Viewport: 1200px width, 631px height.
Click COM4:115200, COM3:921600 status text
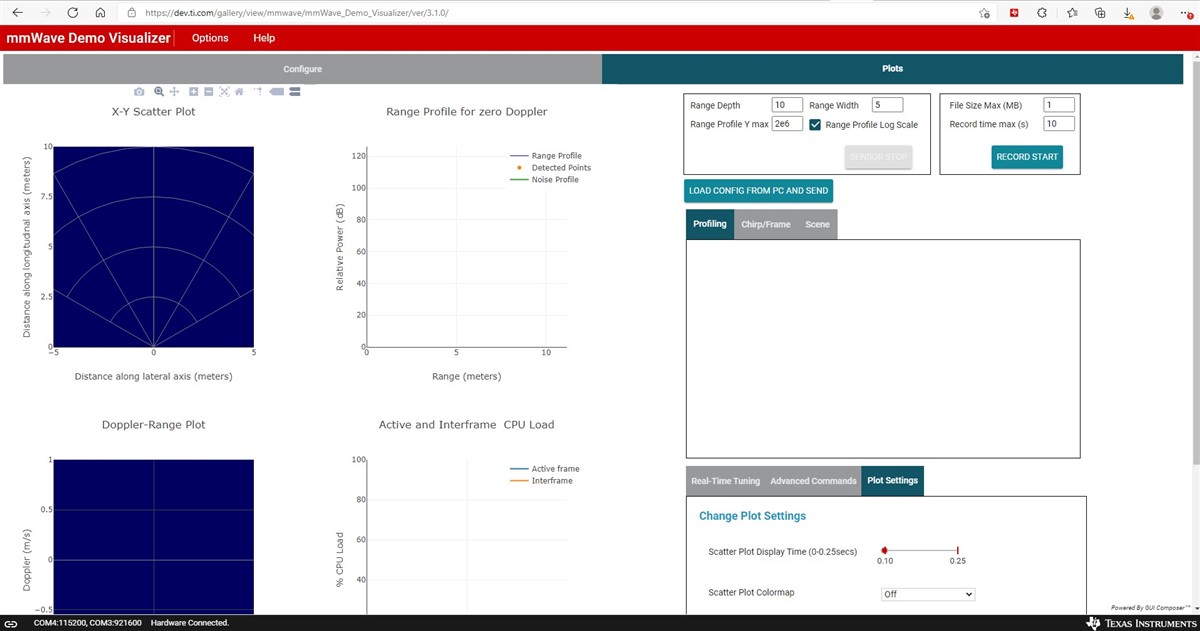[87, 623]
